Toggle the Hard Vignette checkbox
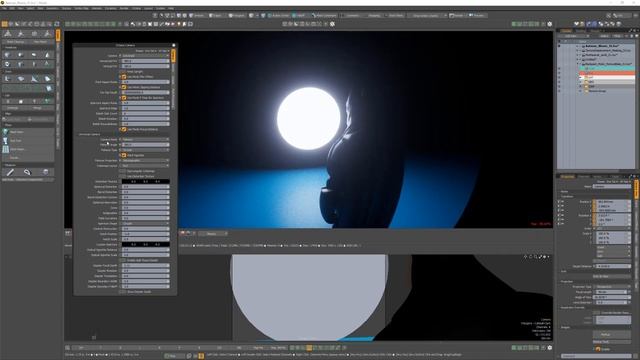 click(124, 155)
